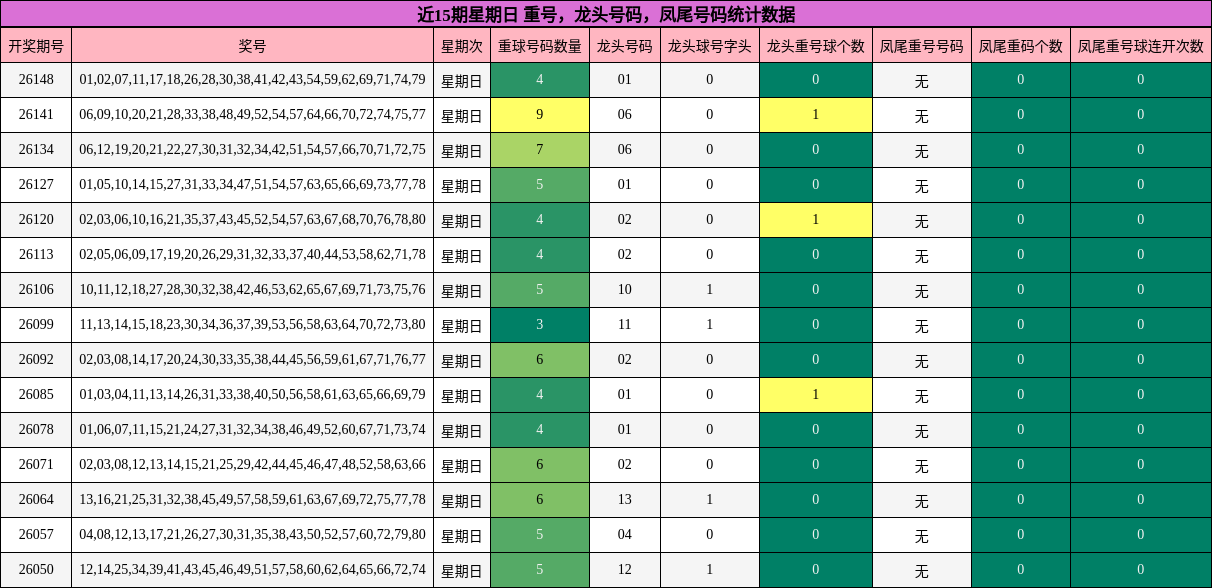Select the numbers row starting 01,03,04,11,13

[x=252, y=395]
